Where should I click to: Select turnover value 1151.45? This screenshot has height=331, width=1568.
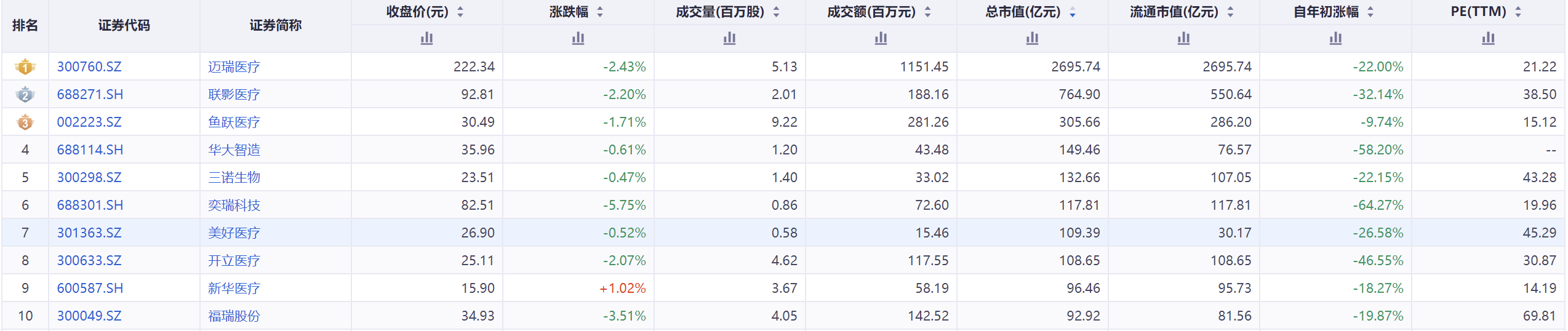point(924,66)
